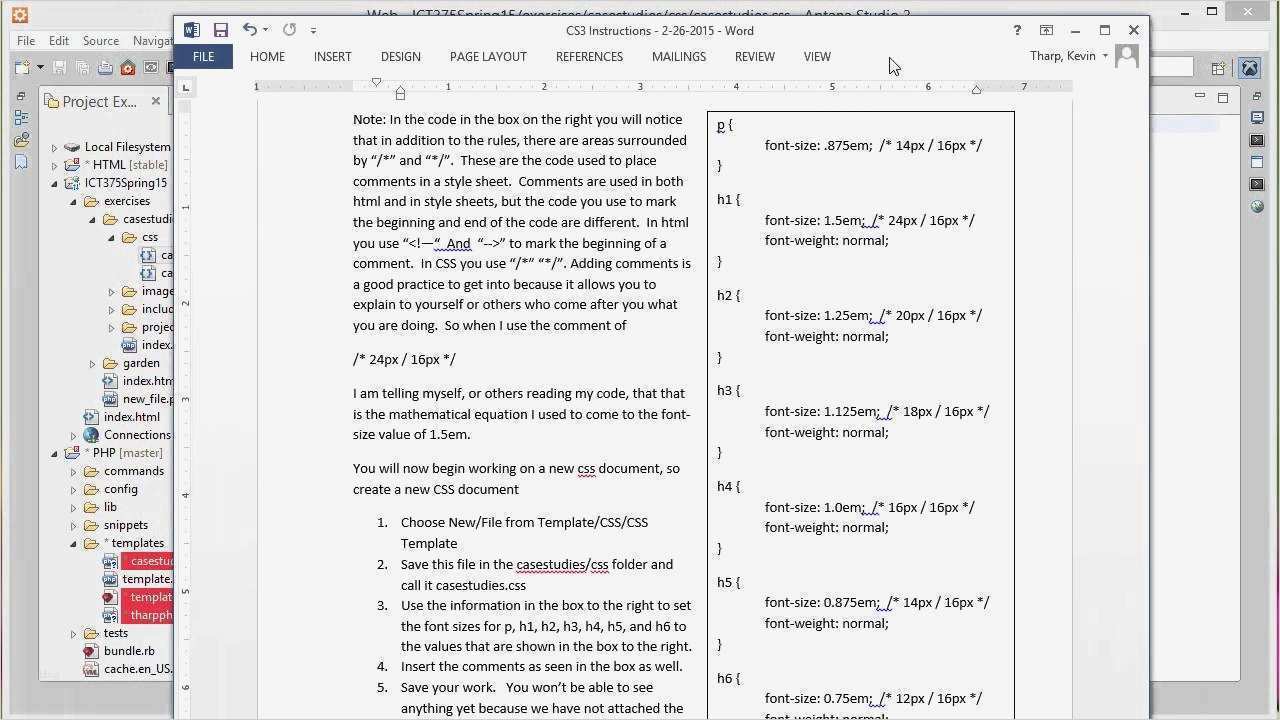Click the Save All icon in Aptana toolbar

(82, 68)
